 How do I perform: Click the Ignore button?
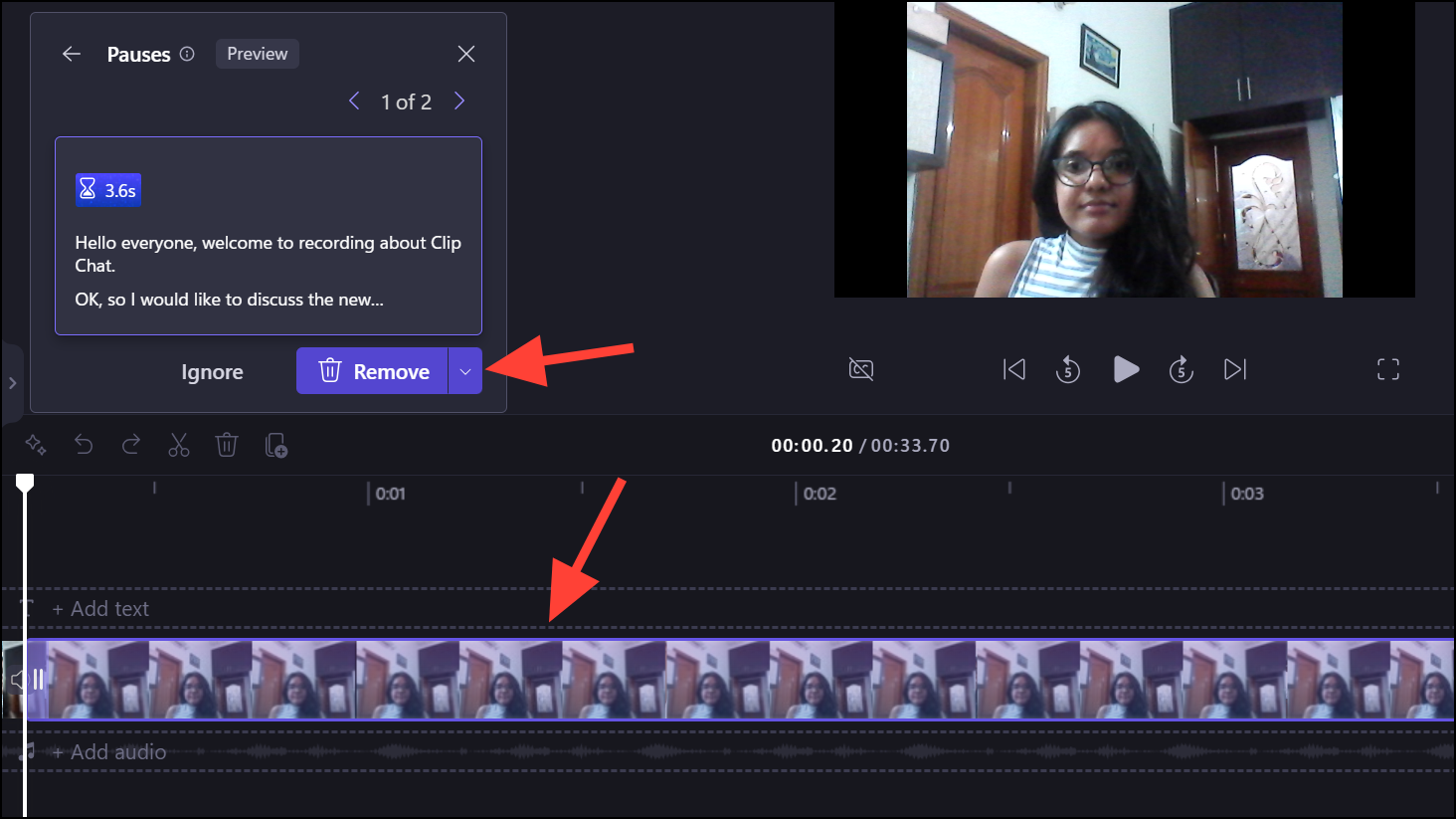212,371
